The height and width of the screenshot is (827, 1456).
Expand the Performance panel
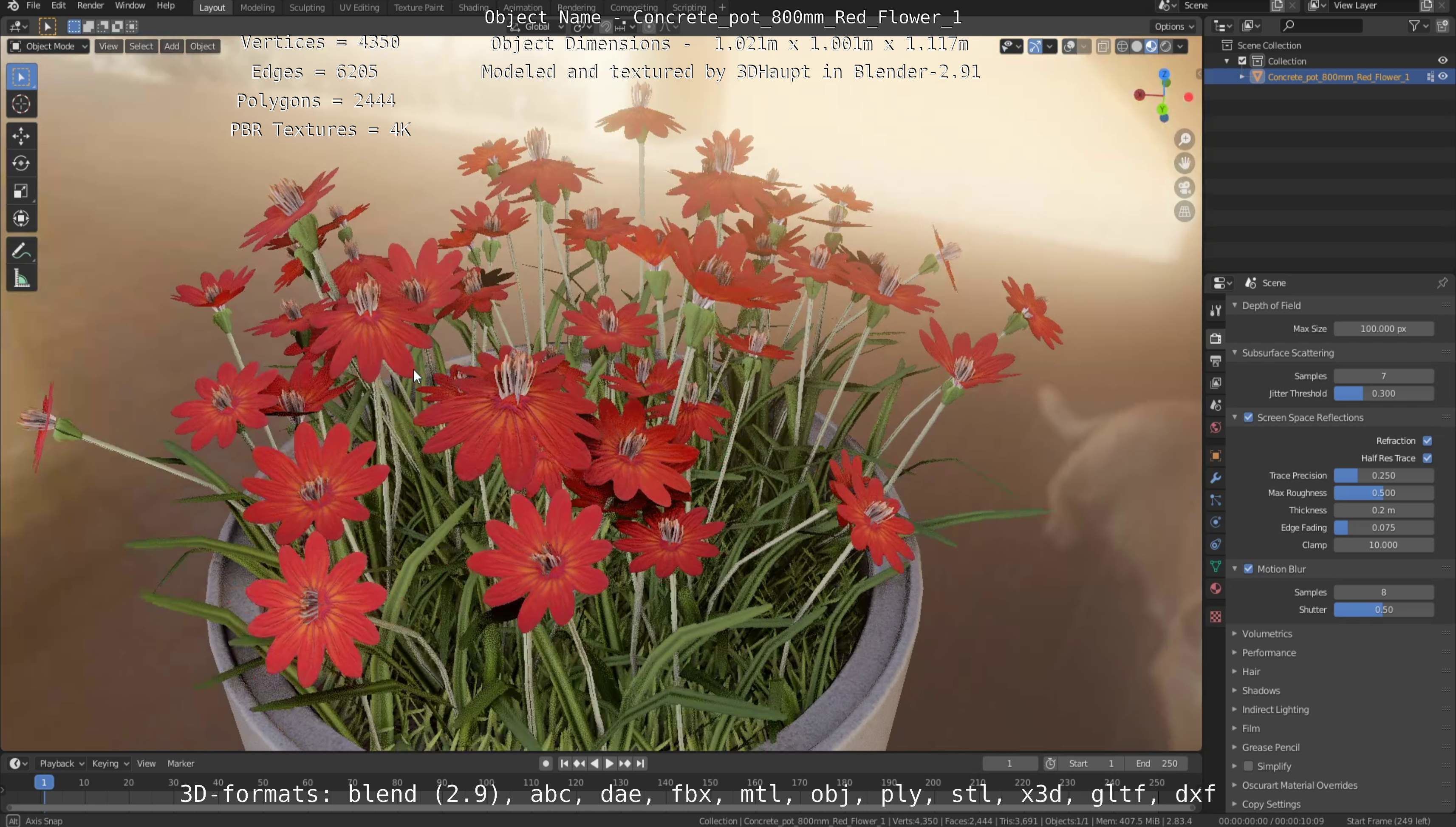coord(1268,653)
